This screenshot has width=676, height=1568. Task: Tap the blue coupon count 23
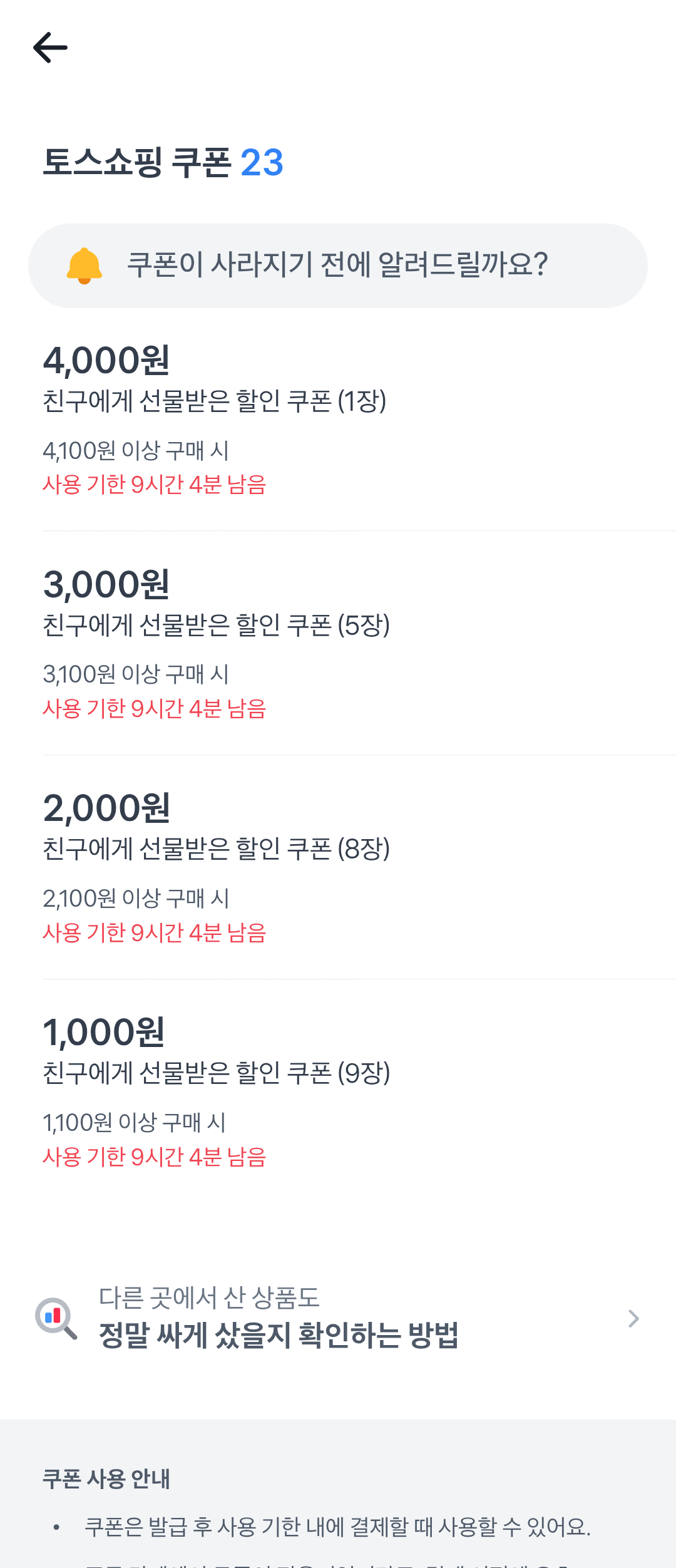262,163
